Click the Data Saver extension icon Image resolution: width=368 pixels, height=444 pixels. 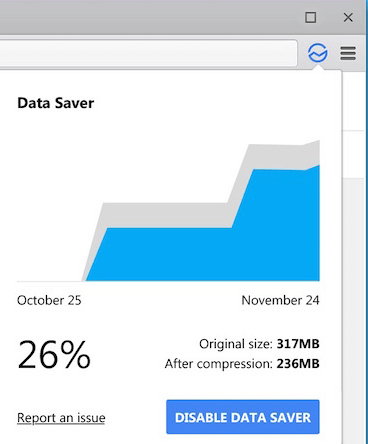pyautogui.click(x=317, y=53)
